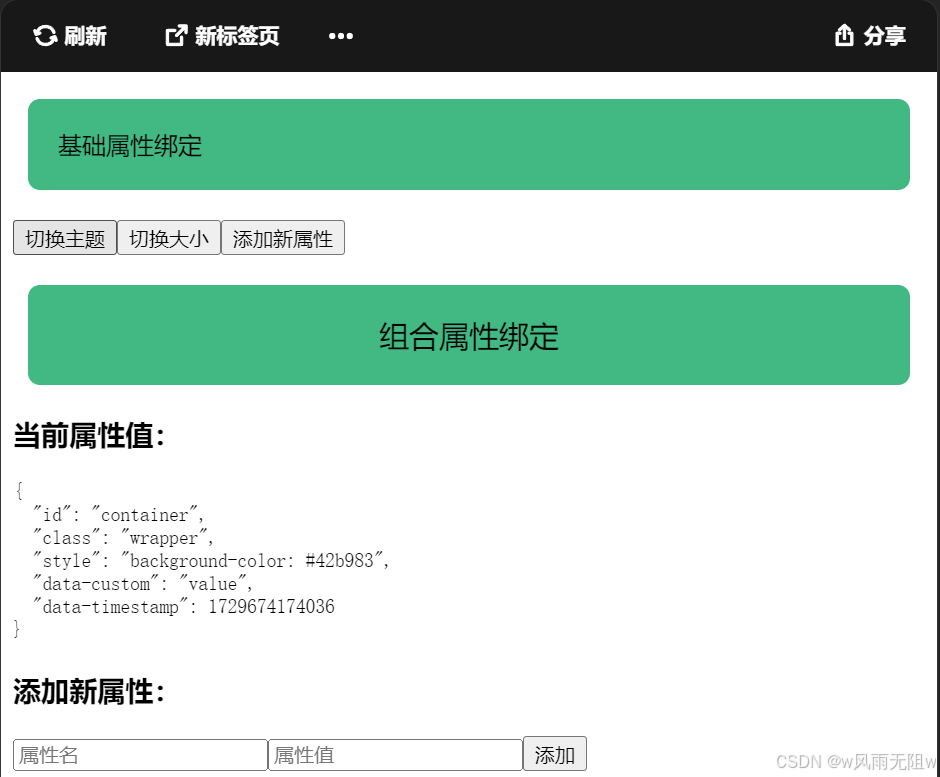The height and width of the screenshot is (777, 940).
Task: Click the 当前属性值 heading
Action: 89,436
